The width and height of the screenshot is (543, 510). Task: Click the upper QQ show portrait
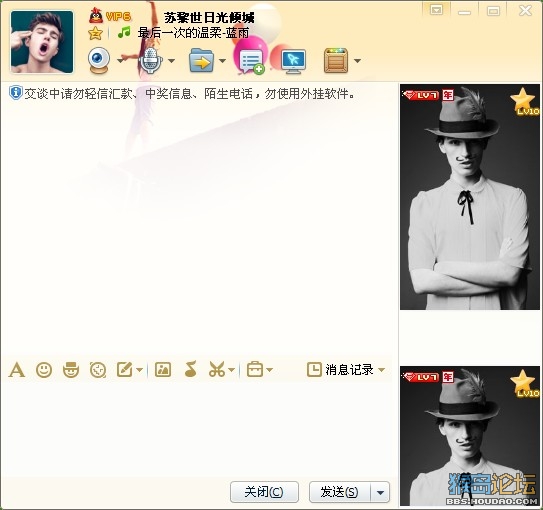(x=470, y=197)
